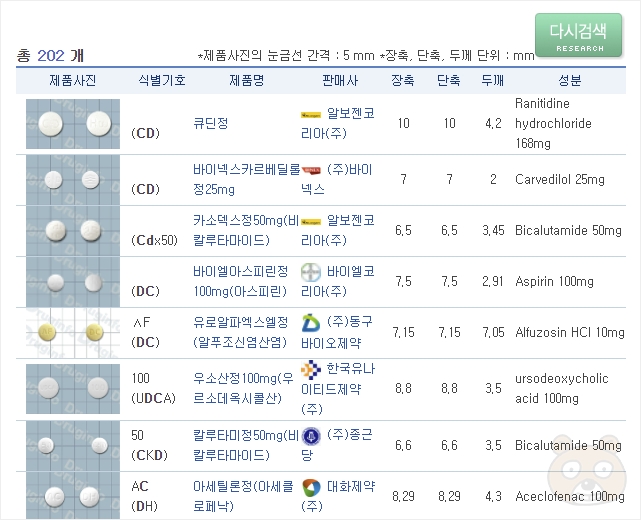Click the ursodeoxycholic acid 100mg ingredient

[x=562, y=388]
